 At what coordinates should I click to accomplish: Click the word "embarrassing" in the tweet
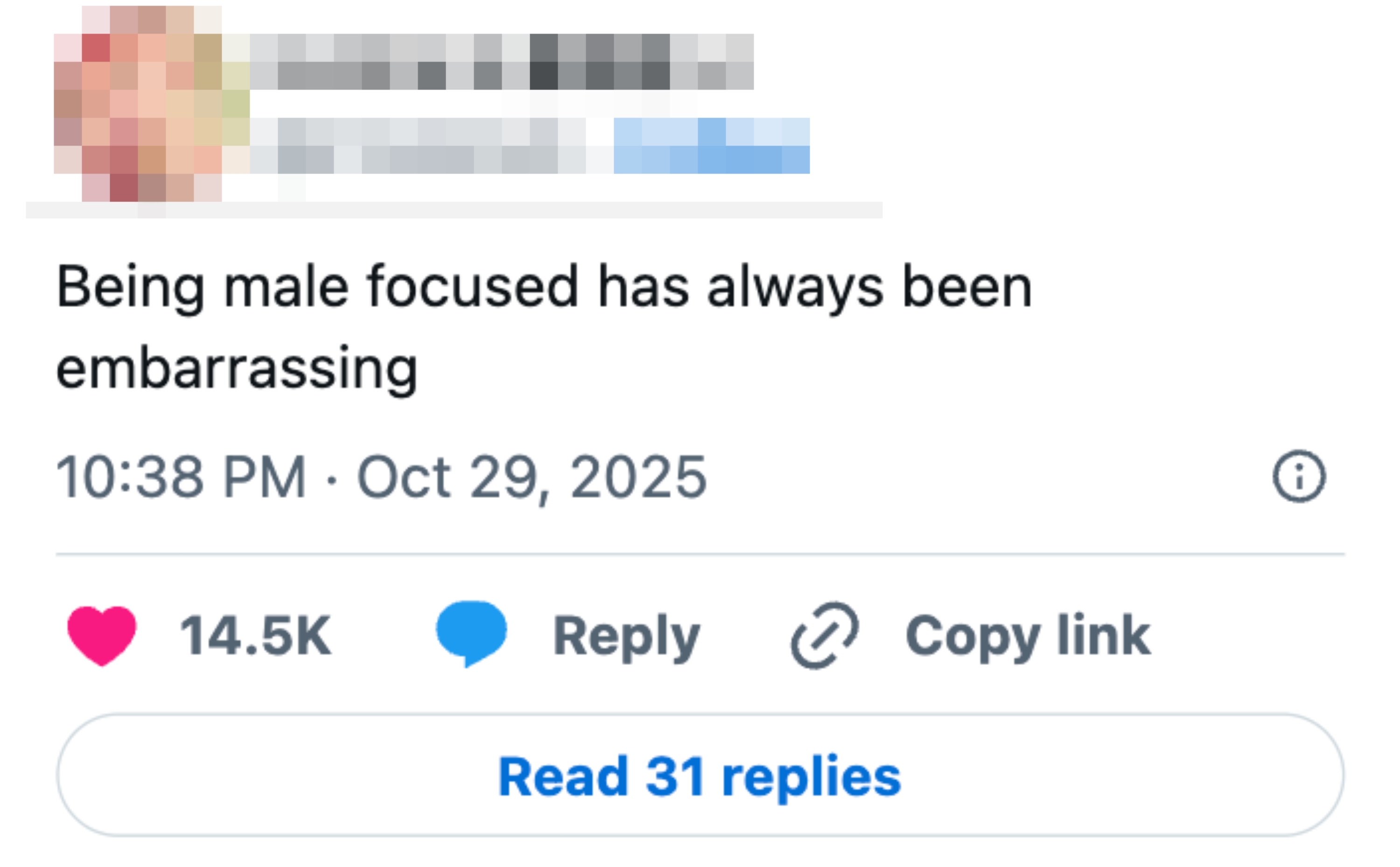[x=237, y=369]
